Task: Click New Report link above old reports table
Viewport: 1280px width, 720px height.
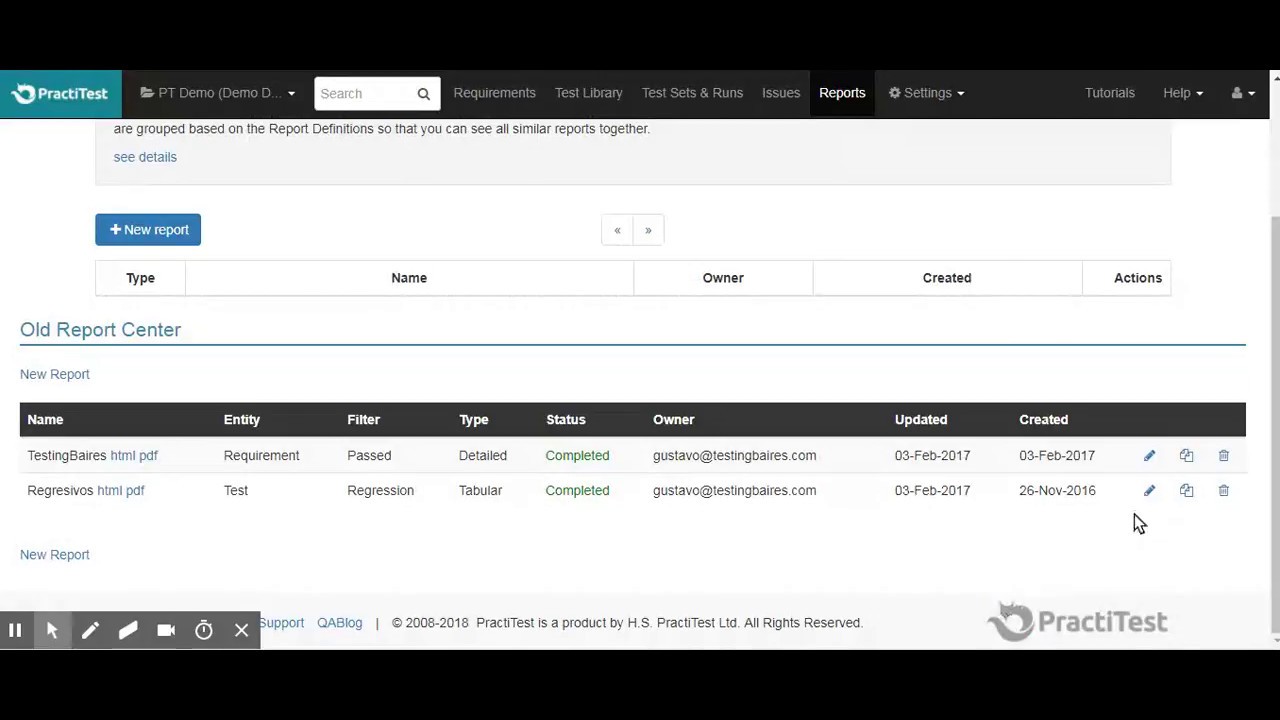Action: (x=55, y=374)
